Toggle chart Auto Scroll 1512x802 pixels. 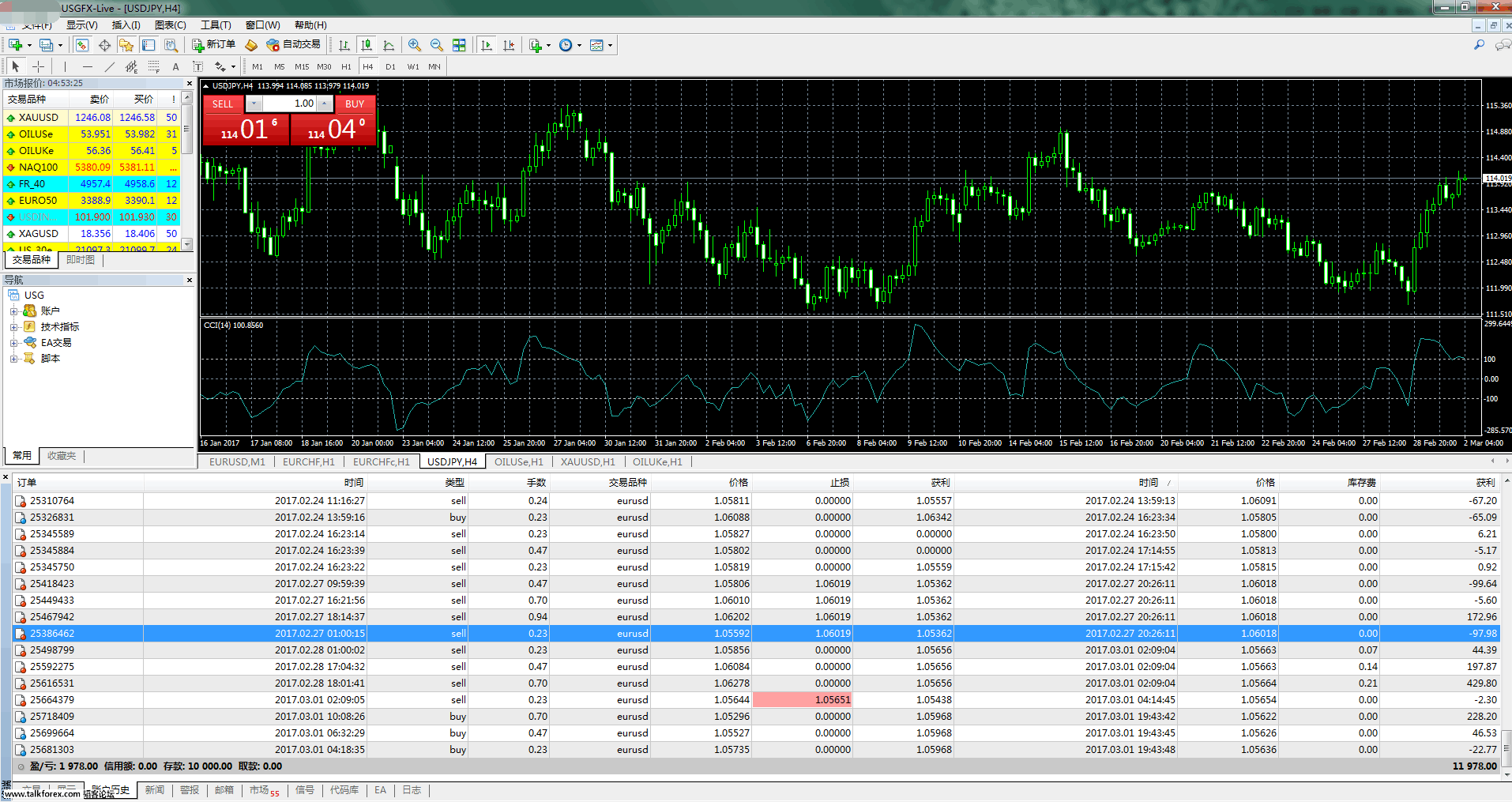(x=487, y=45)
